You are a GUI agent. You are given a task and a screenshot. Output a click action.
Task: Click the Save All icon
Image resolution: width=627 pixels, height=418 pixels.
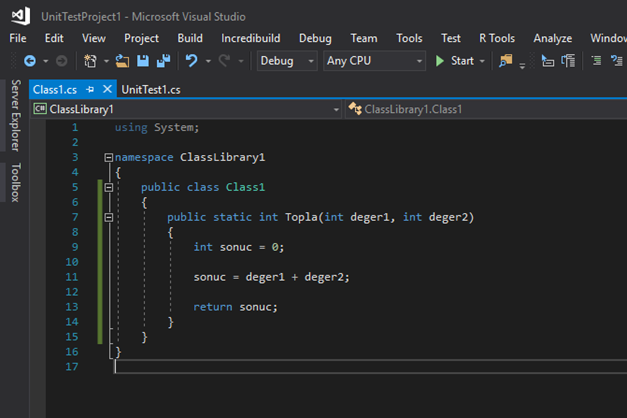(x=162, y=61)
